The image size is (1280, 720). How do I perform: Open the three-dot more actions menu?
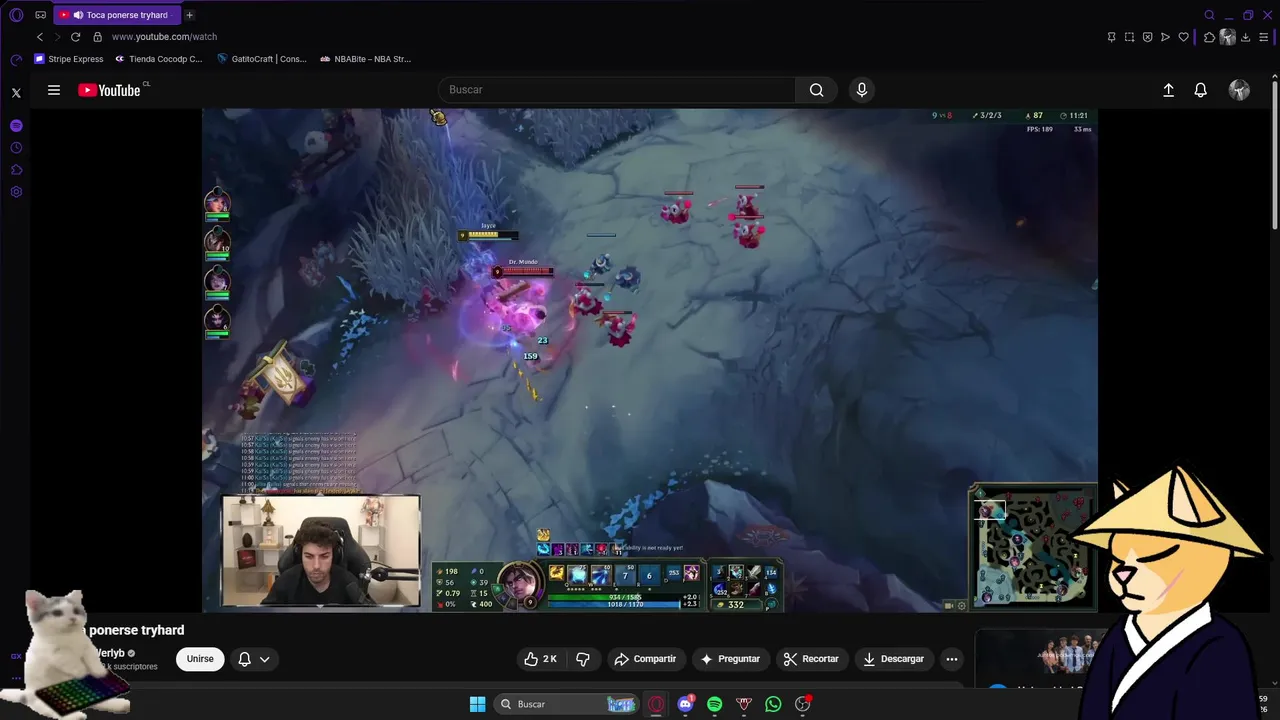point(952,659)
